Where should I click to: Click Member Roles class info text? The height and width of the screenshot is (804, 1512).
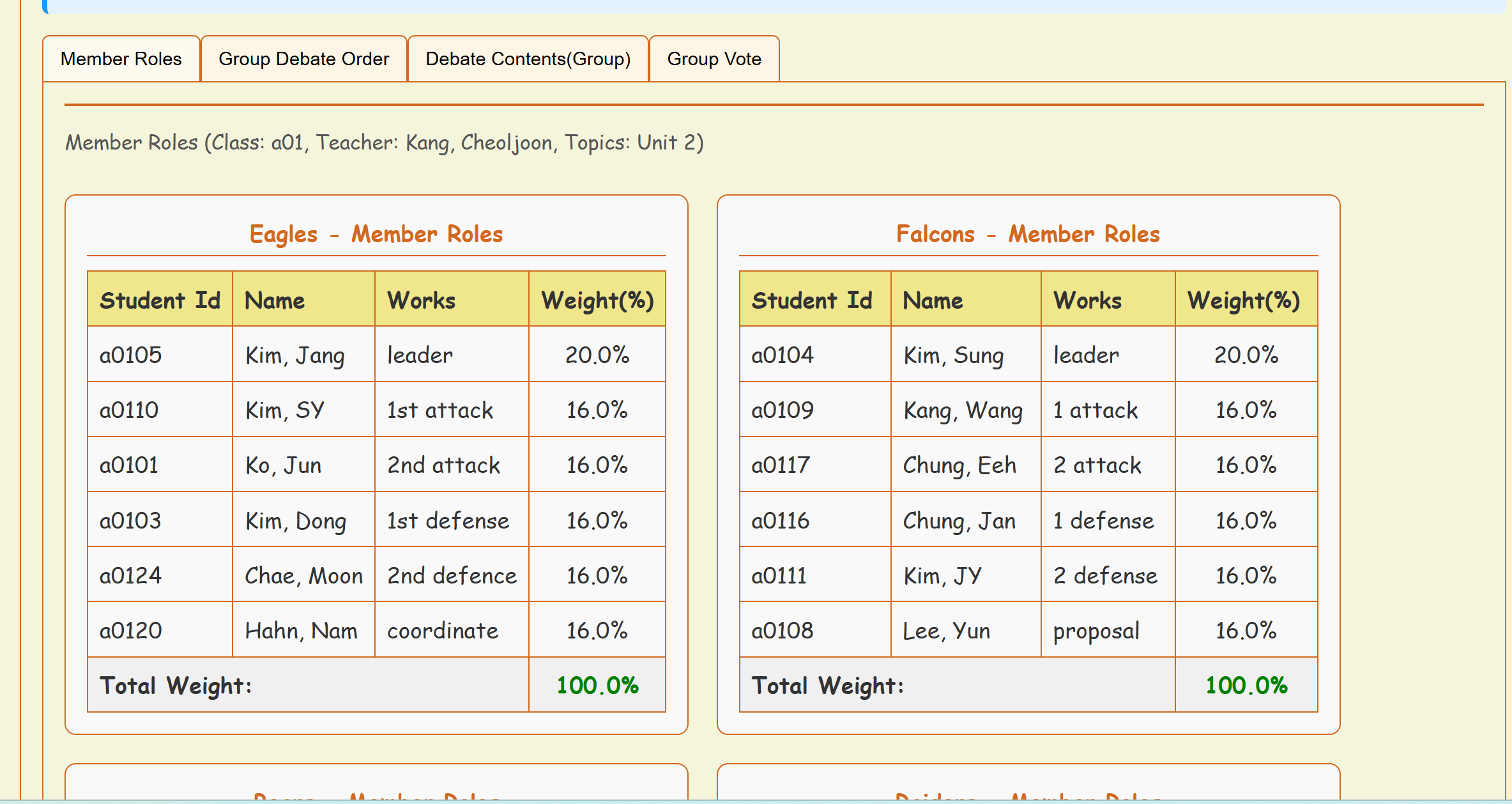coord(385,142)
